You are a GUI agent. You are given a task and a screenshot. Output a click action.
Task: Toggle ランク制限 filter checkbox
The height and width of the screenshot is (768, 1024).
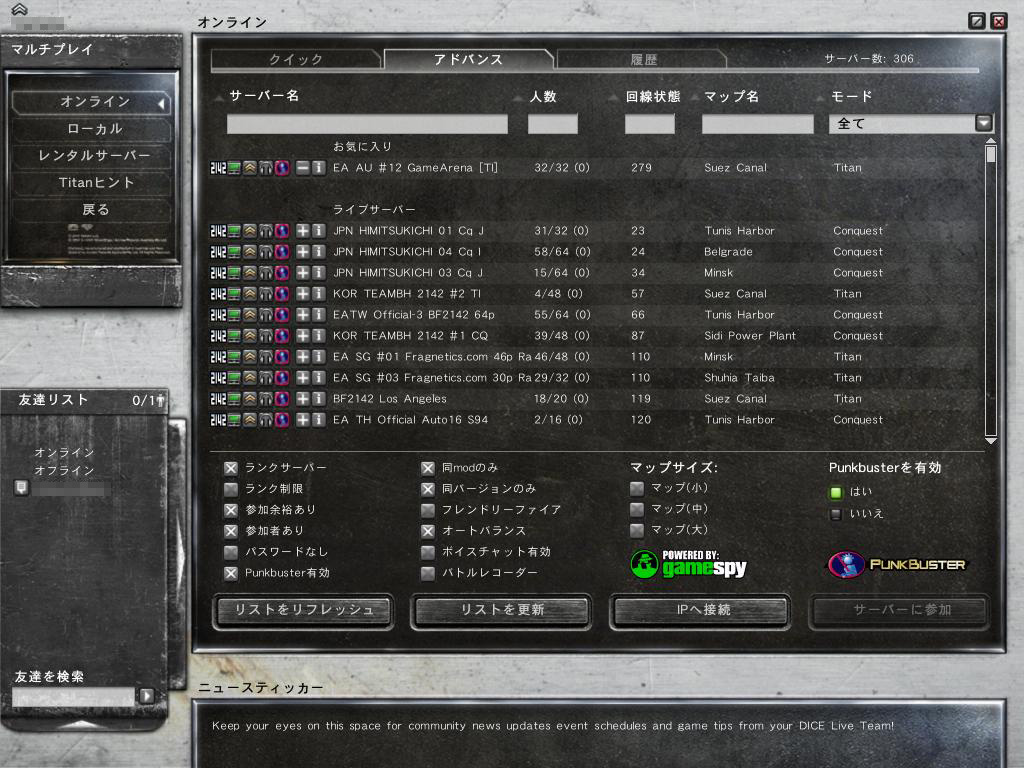[231, 489]
